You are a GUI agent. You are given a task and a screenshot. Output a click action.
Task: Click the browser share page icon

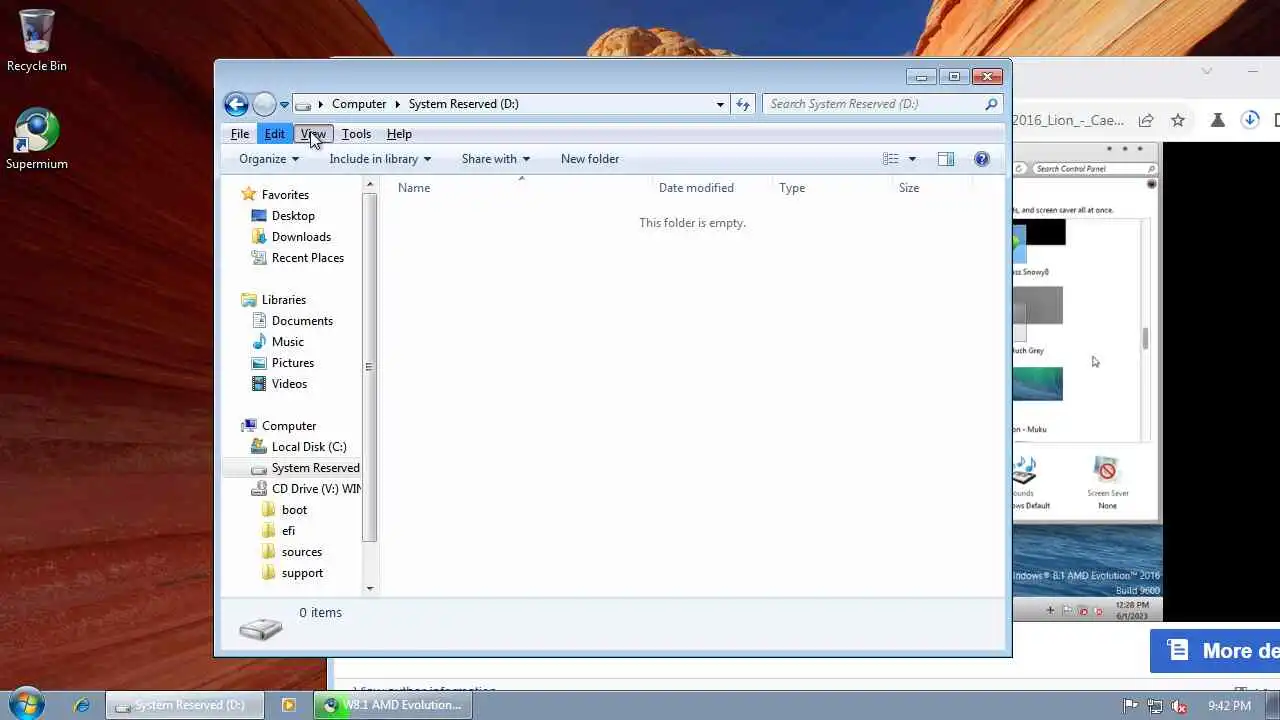(x=1146, y=120)
